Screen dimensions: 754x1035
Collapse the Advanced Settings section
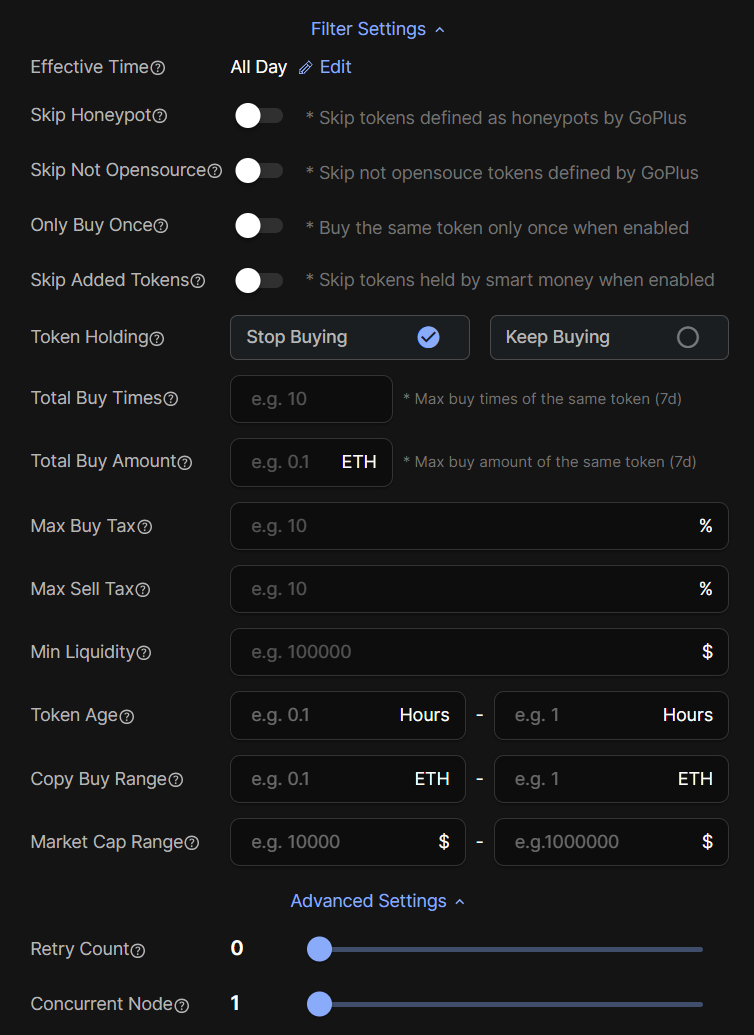pyautogui.click(x=377, y=901)
